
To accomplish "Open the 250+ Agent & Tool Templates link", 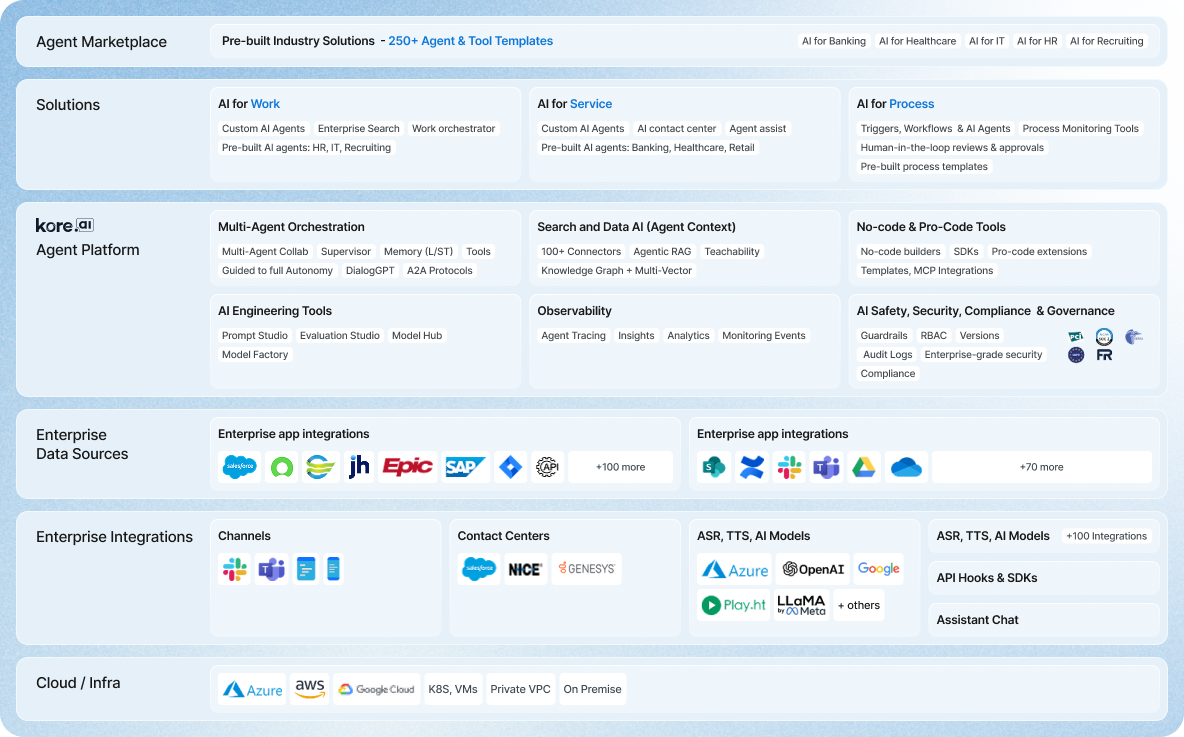I will click(x=470, y=41).
